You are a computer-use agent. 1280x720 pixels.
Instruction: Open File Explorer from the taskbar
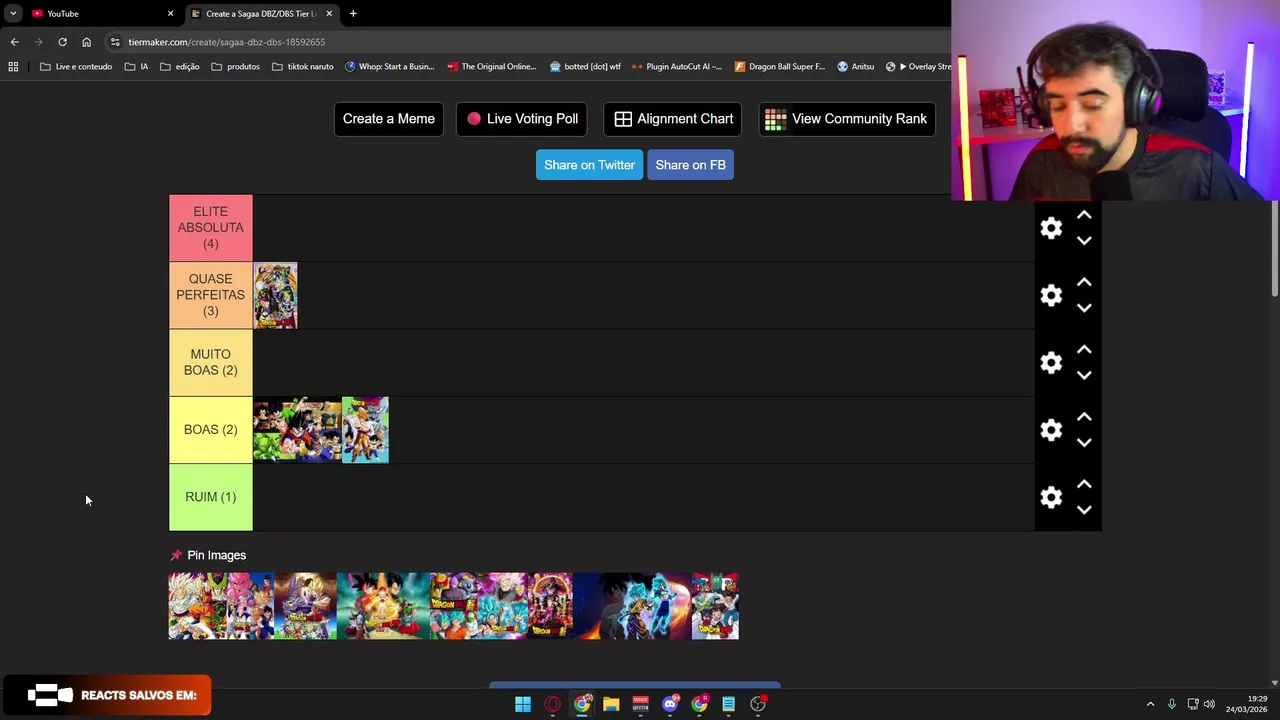pos(611,704)
